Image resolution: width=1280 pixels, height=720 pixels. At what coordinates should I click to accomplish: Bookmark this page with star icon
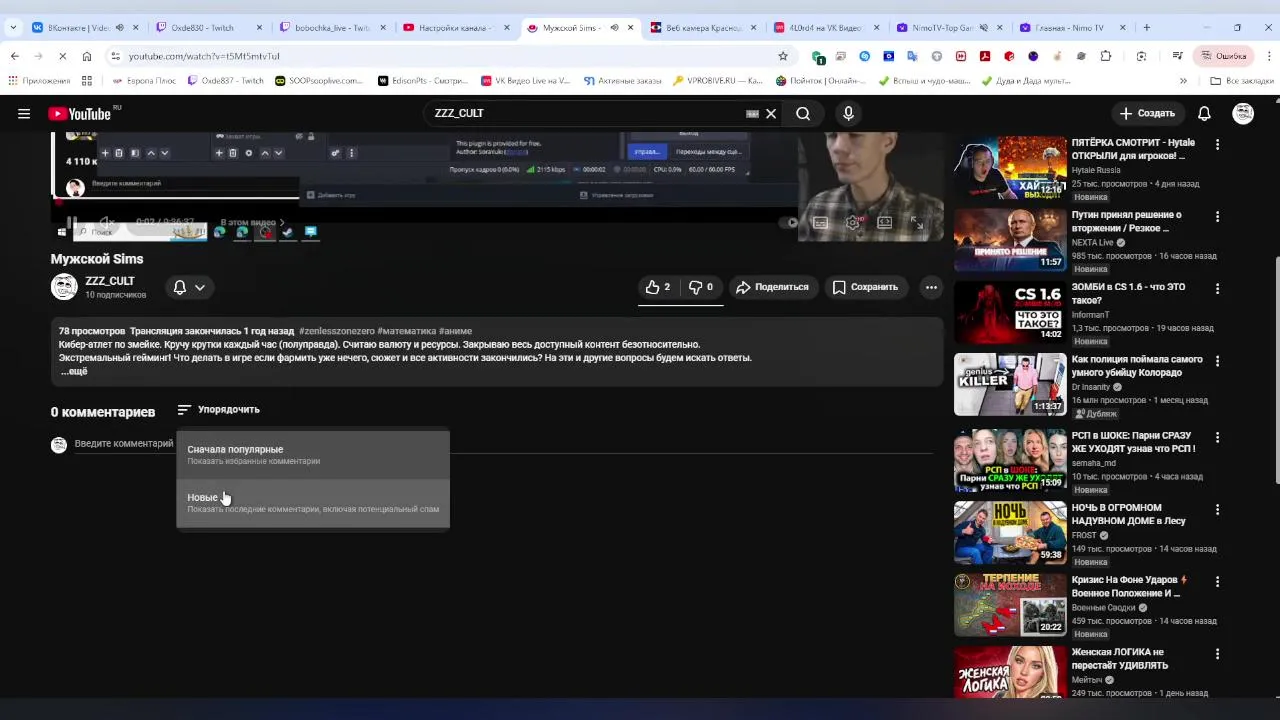(x=782, y=56)
